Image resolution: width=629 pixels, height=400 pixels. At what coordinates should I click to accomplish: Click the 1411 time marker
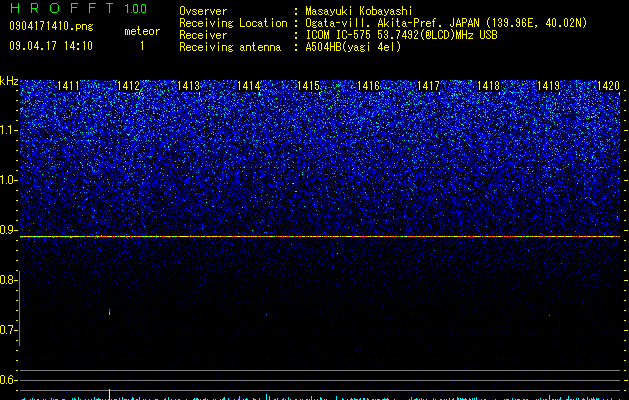pos(68,85)
